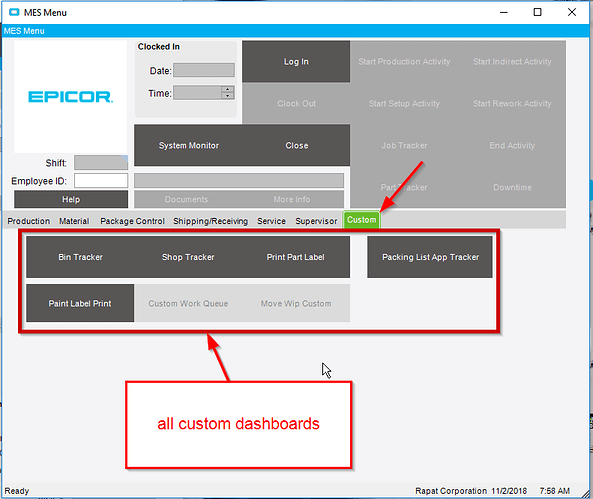Click the Epicor logo image

coord(70,96)
